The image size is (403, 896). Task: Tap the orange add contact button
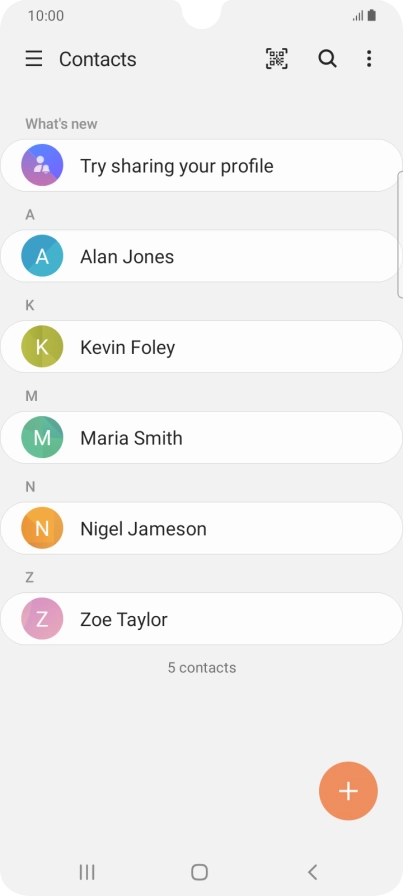click(348, 791)
